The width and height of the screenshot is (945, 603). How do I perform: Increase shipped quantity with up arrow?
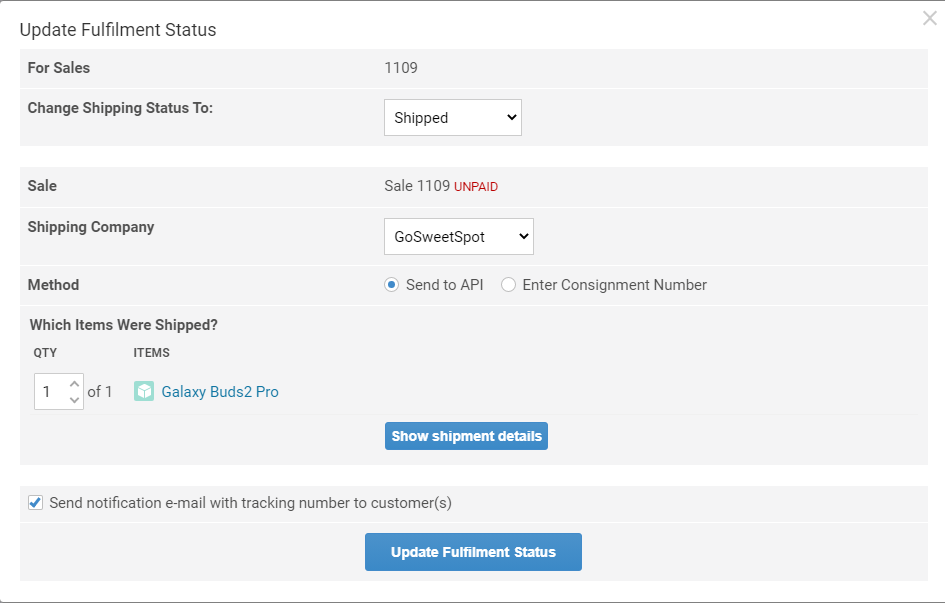tap(74, 384)
